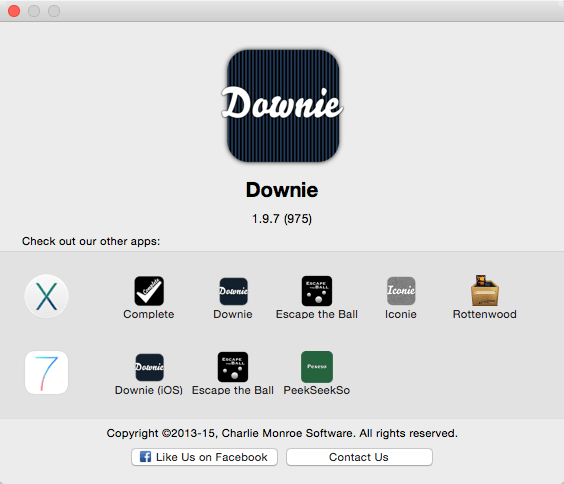Screen dimensions: 564x484
Task: Close the About window with red button
Action: pyautogui.click(x=14, y=11)
